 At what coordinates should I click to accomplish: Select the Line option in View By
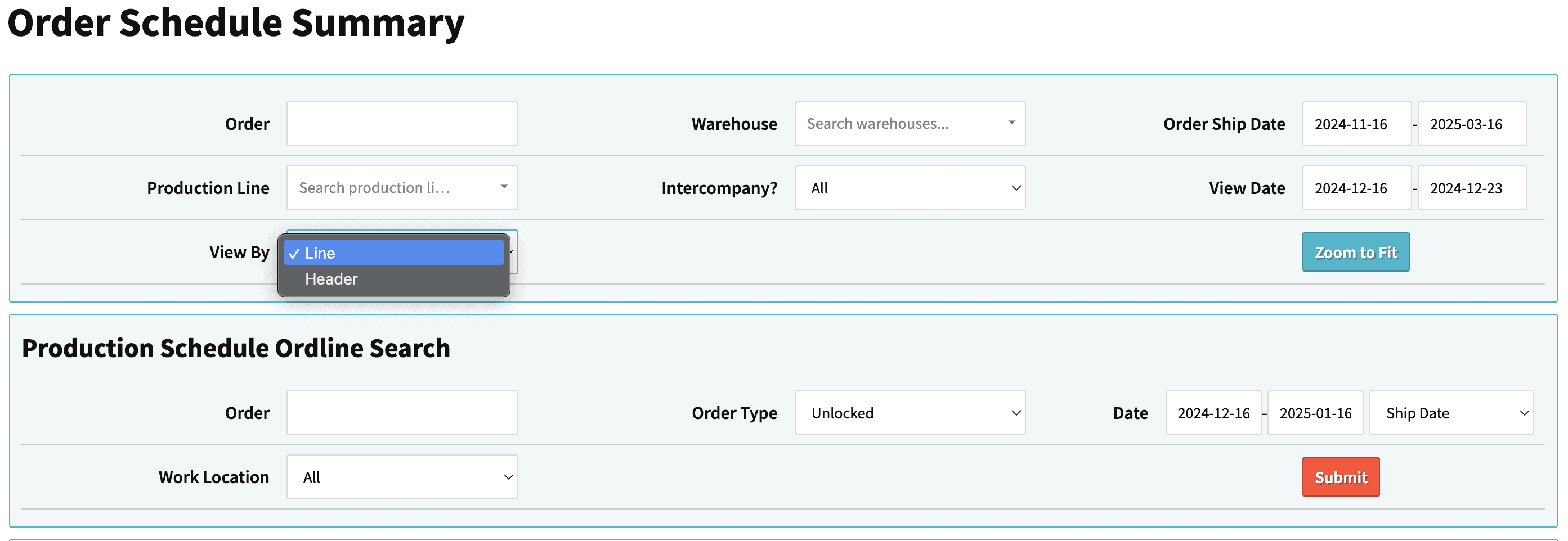393,253
